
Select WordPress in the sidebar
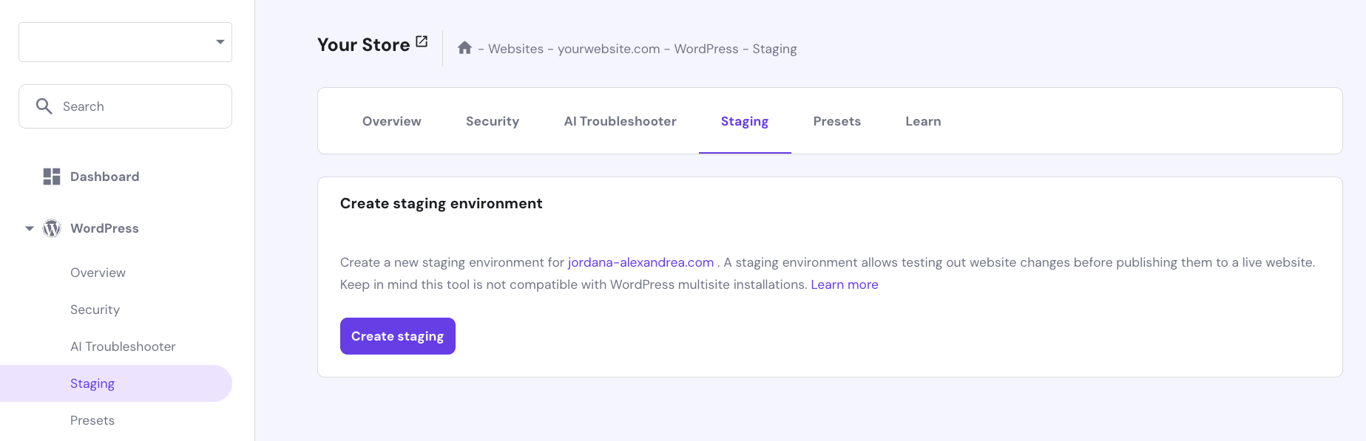104,228
